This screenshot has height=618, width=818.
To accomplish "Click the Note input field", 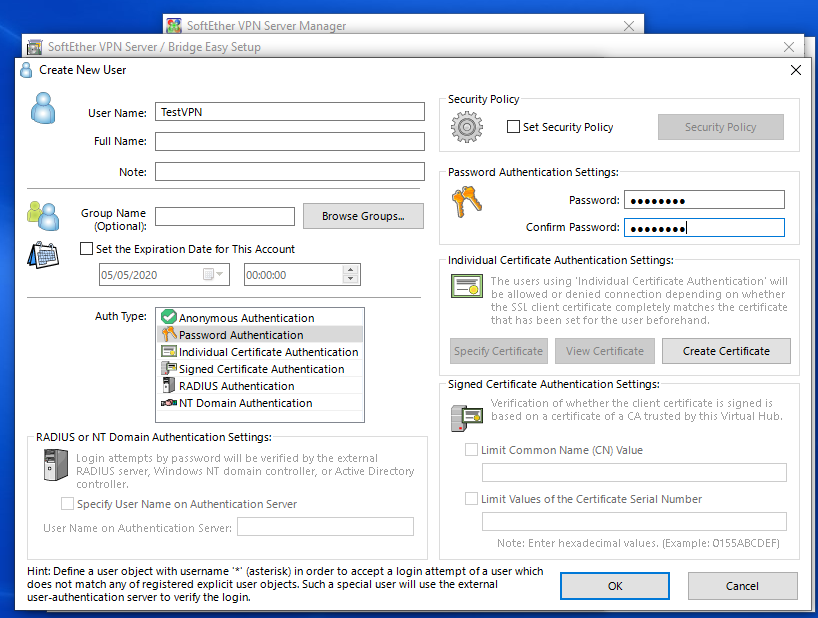I will 290,172.
